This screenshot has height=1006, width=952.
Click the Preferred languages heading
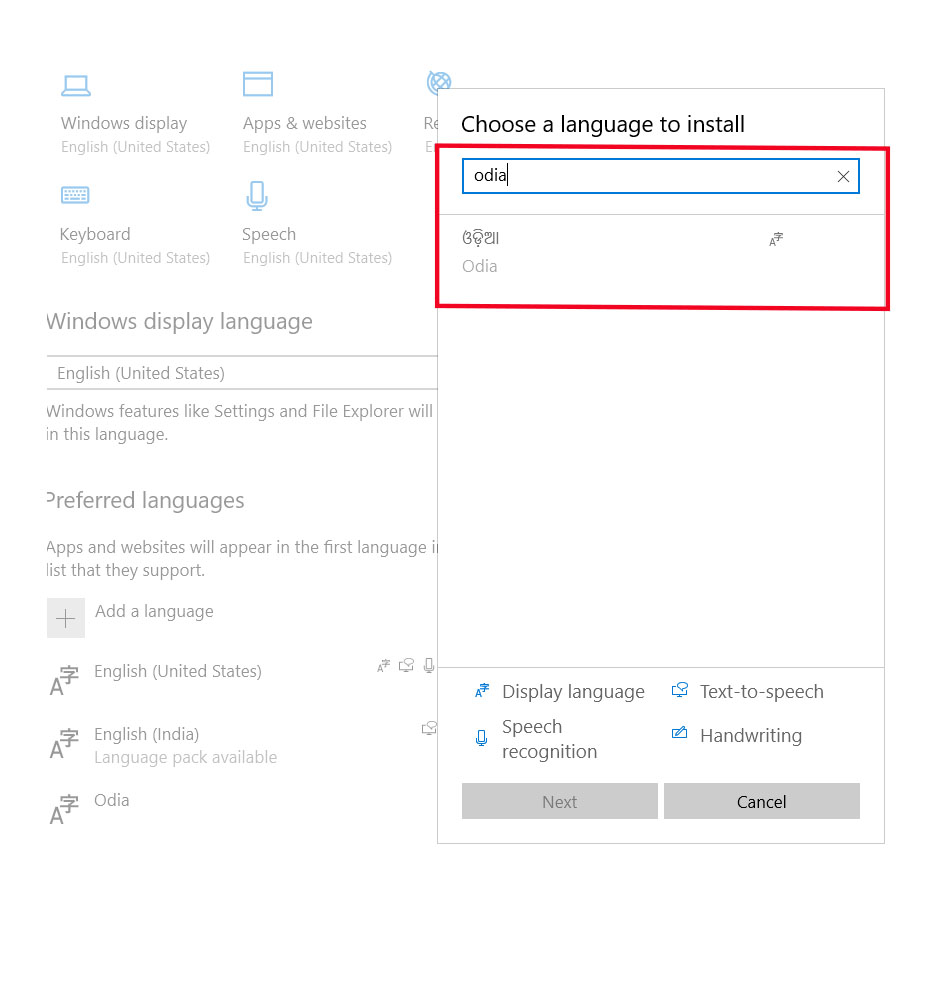tap(146, 500)
